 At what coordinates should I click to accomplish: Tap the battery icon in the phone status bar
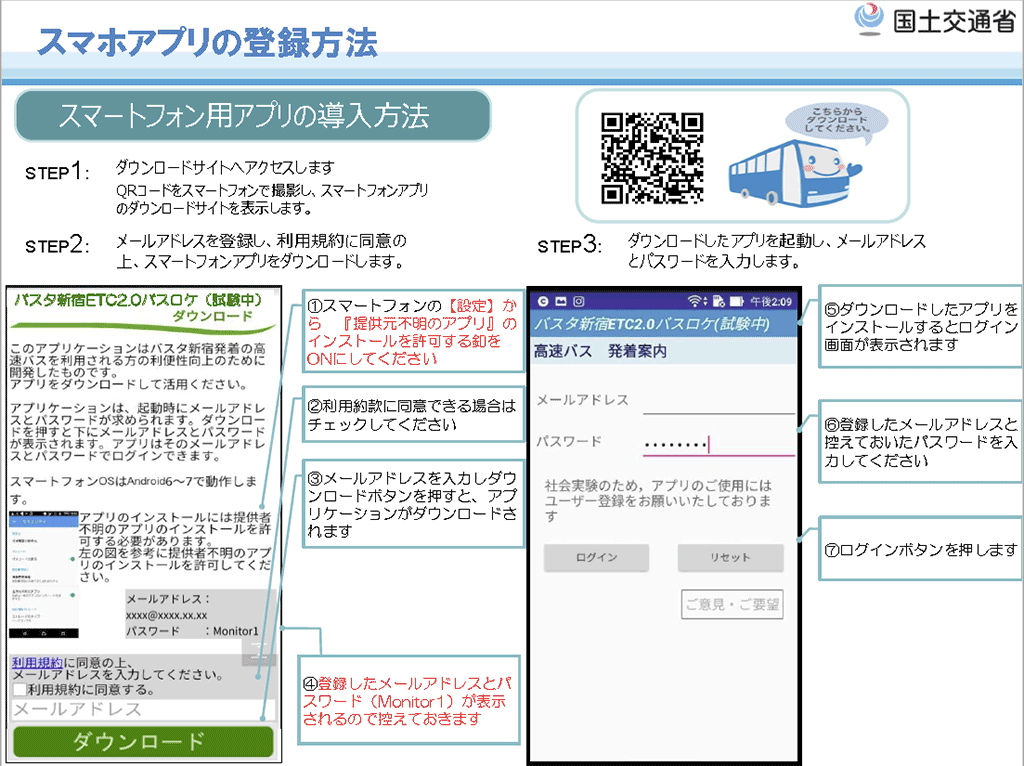coord(737,301)
